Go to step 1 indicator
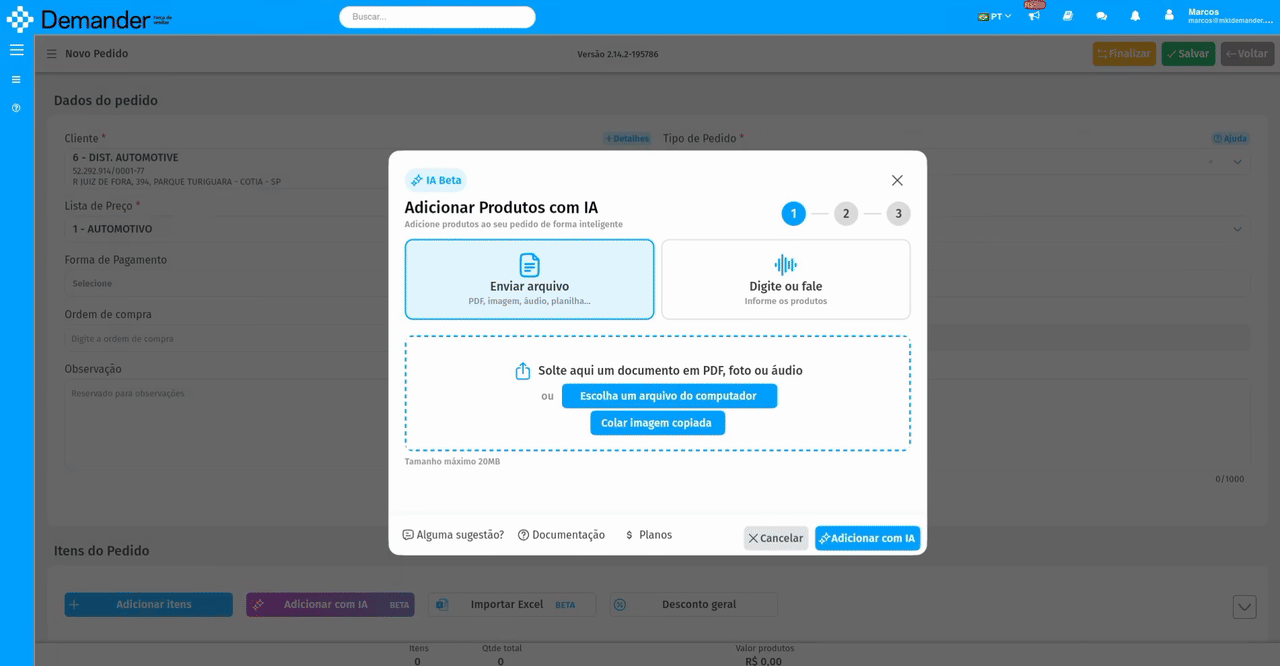 pos(793,213)
